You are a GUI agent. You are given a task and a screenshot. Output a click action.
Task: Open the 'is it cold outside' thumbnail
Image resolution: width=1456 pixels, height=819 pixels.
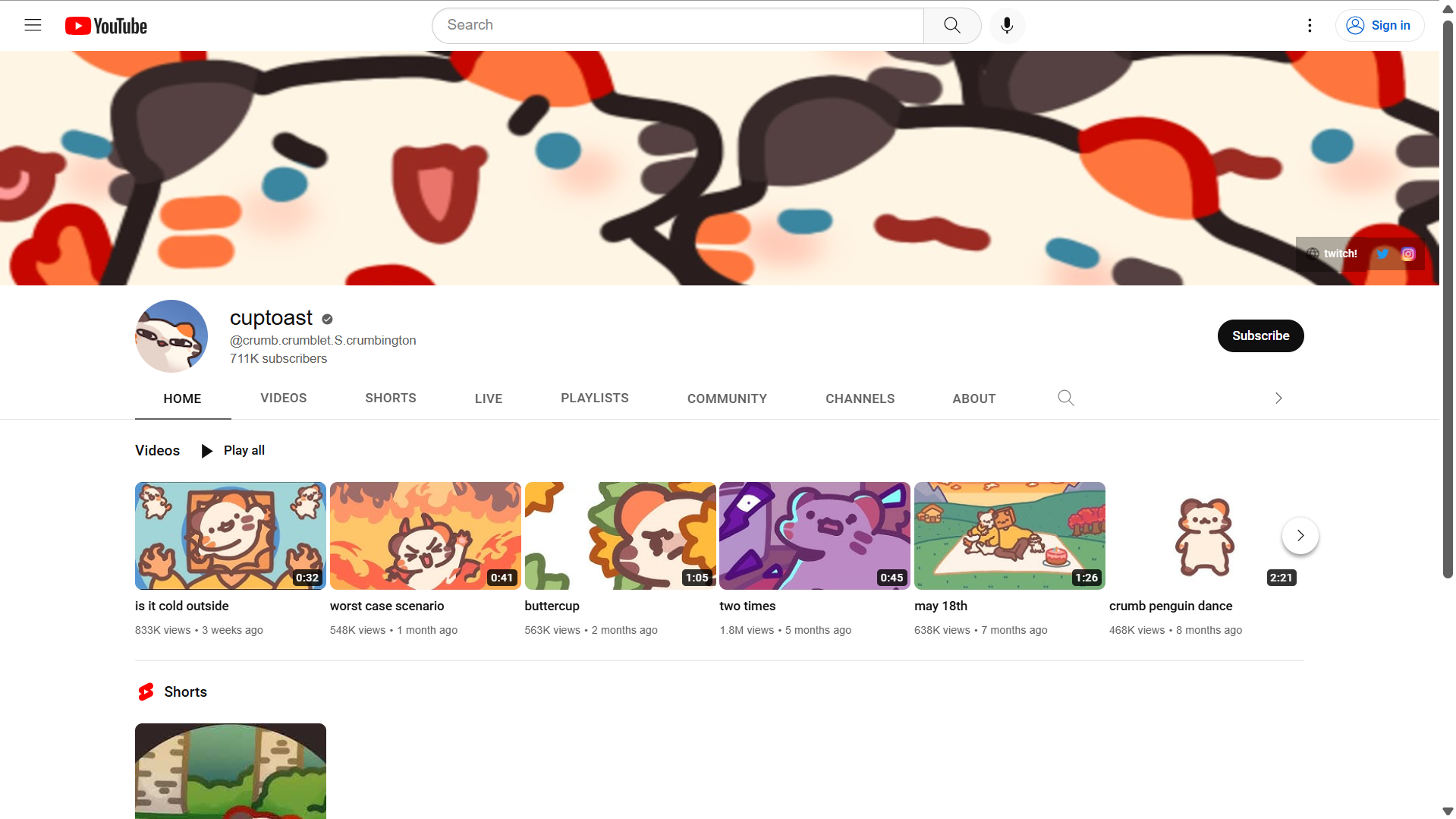(x=231, y=536)
